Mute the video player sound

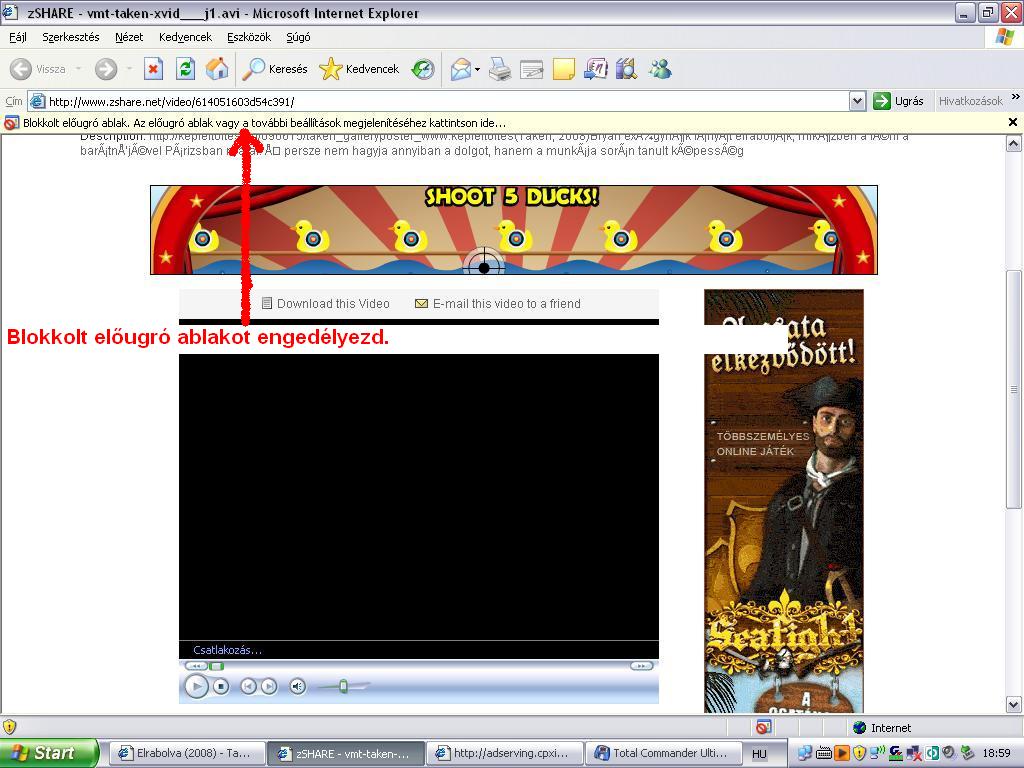tap(297, 686)
